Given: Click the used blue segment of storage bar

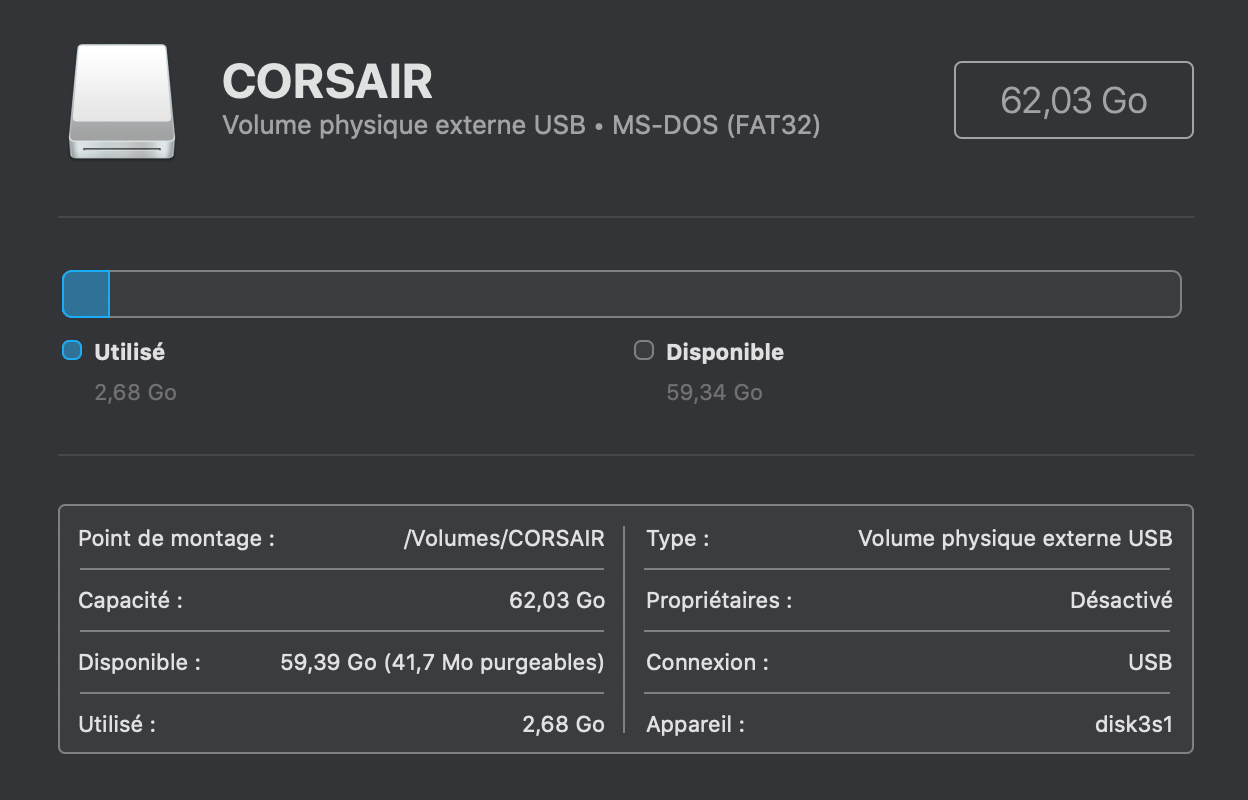Looking at the screenshot, I should coord(86,294).
